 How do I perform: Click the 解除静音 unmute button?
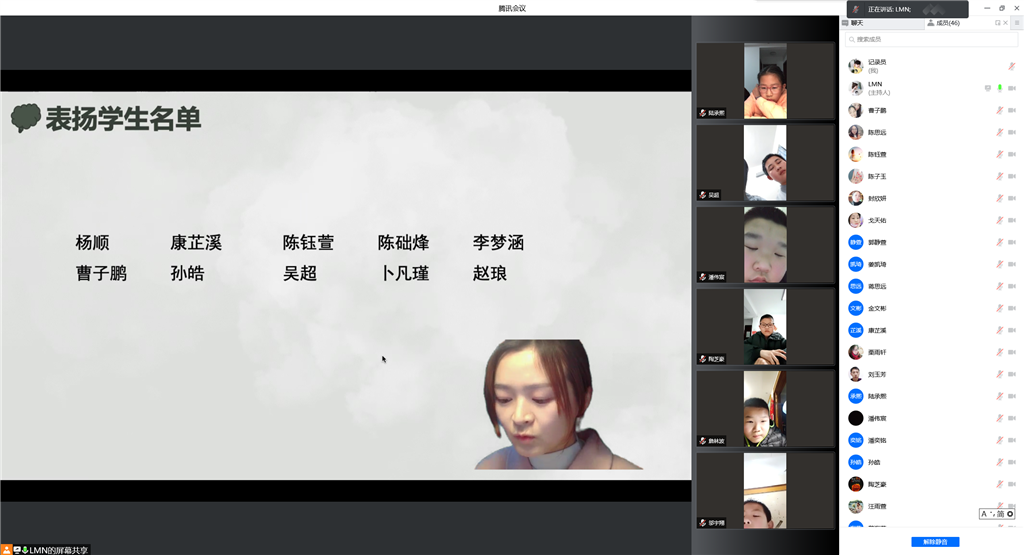click(935, 542)
